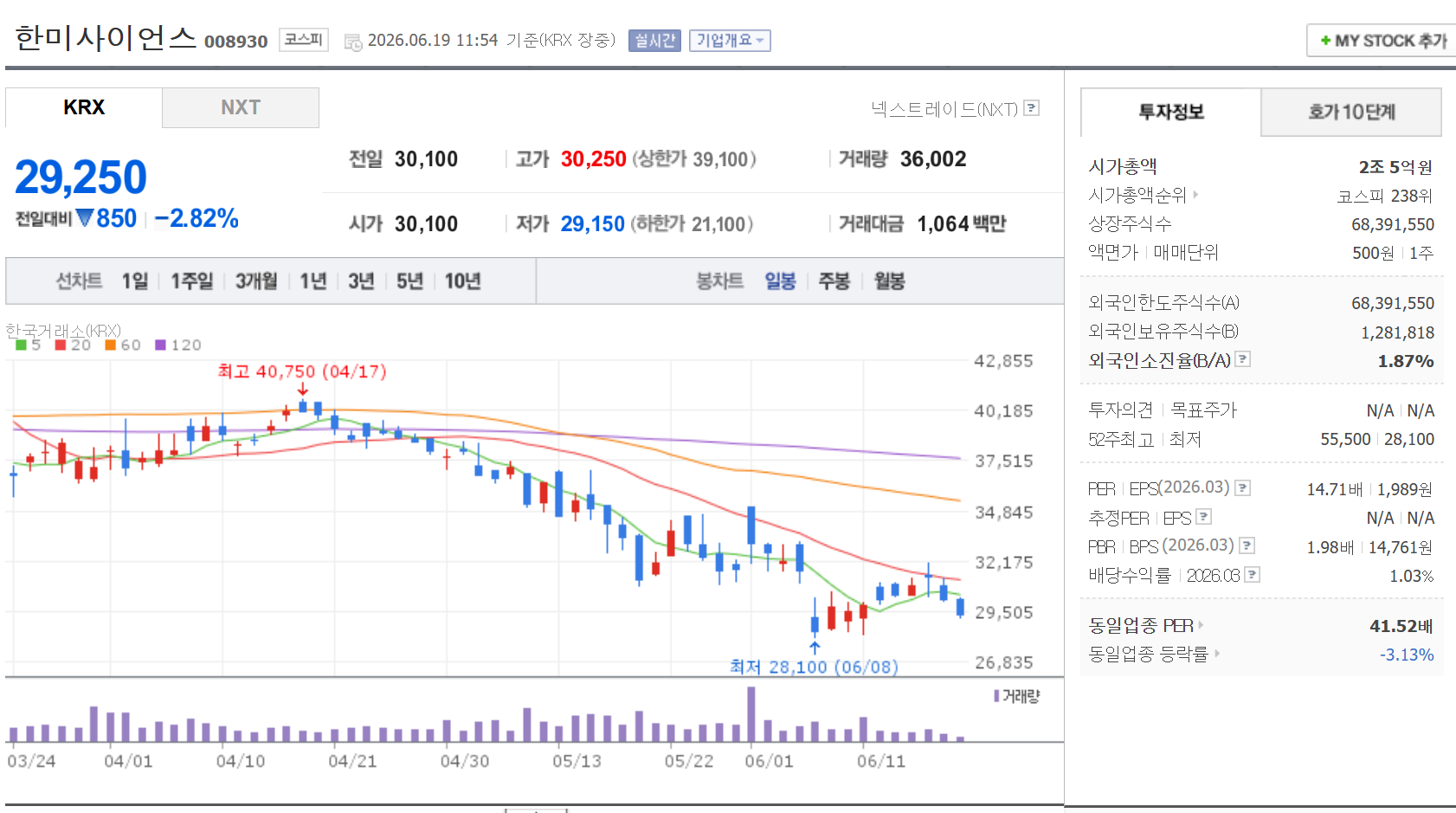Click the 외국인소진율 value 1.87%

point(1406,361)
